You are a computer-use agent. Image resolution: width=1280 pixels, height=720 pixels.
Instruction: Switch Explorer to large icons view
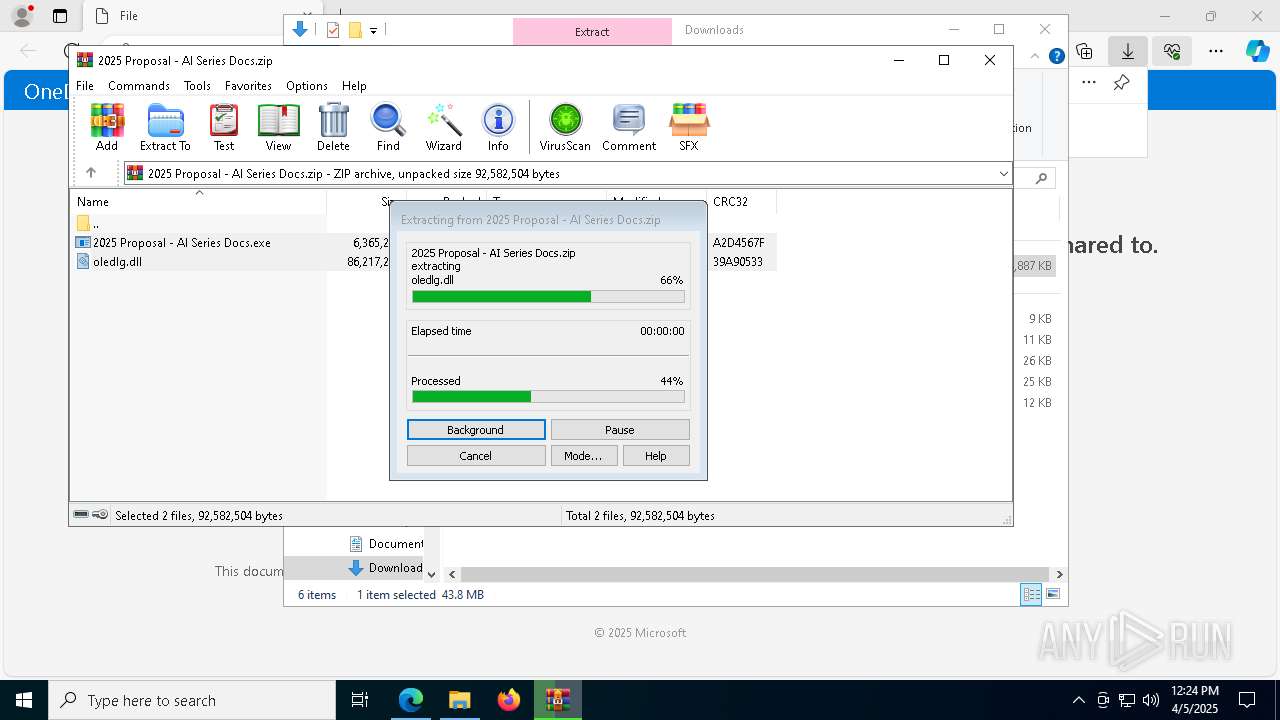(1053, 595)
